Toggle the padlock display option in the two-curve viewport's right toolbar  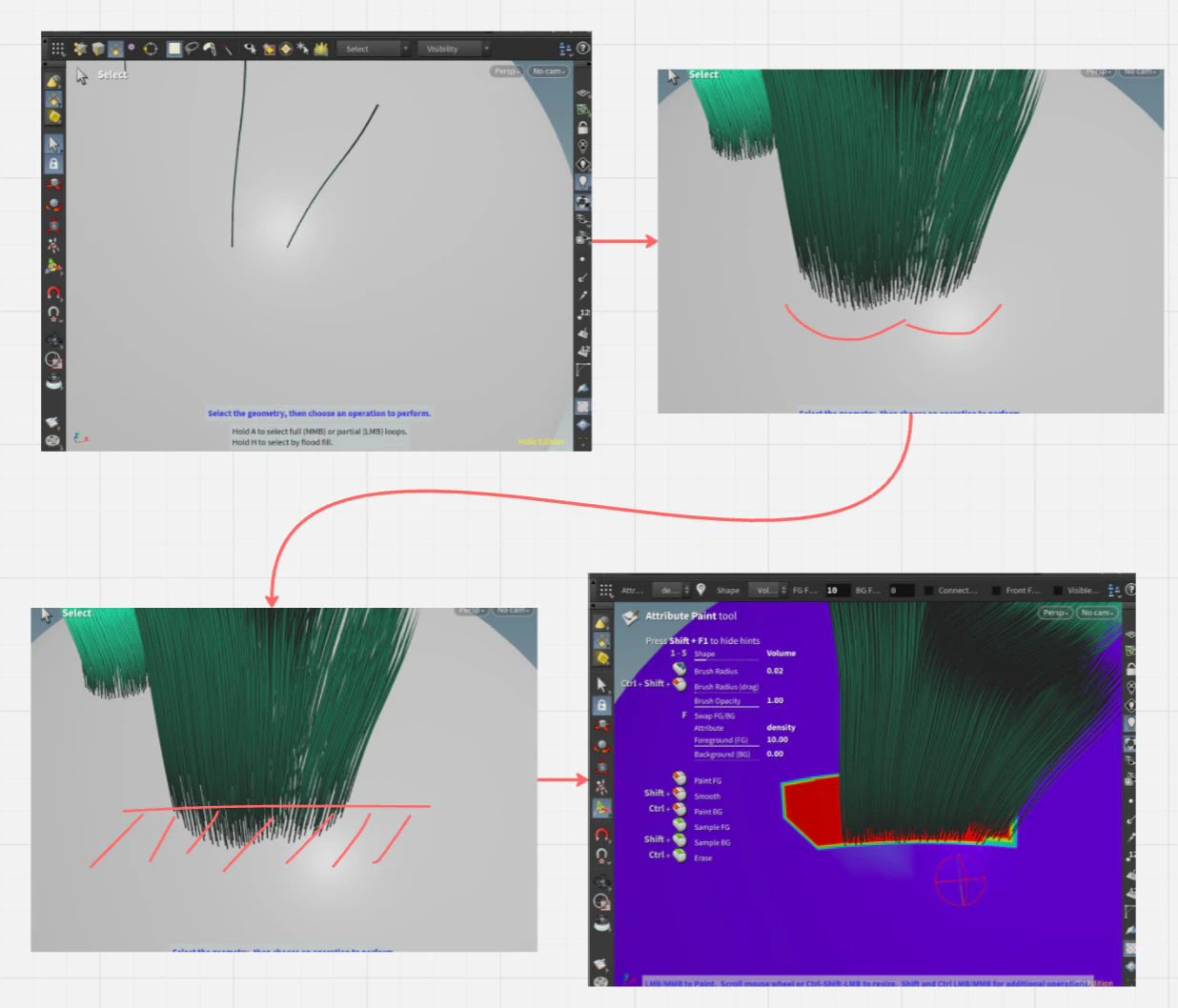(582, 128)
